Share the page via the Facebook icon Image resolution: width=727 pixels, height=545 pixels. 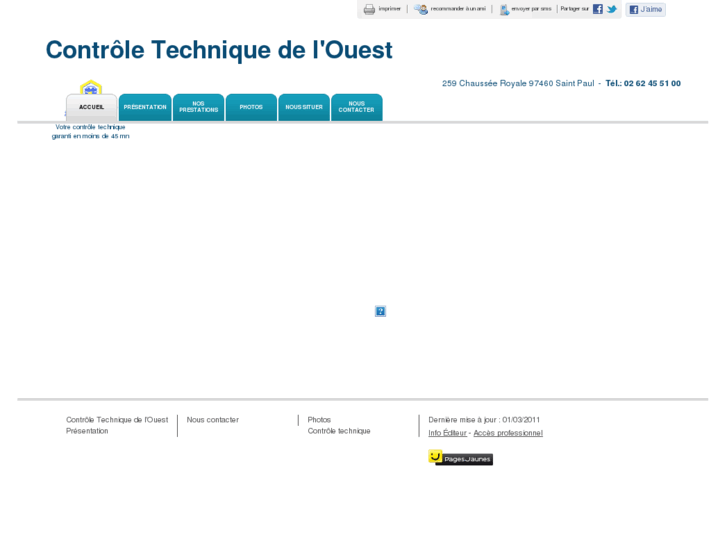pyautogui.click(x=598, y=9)
